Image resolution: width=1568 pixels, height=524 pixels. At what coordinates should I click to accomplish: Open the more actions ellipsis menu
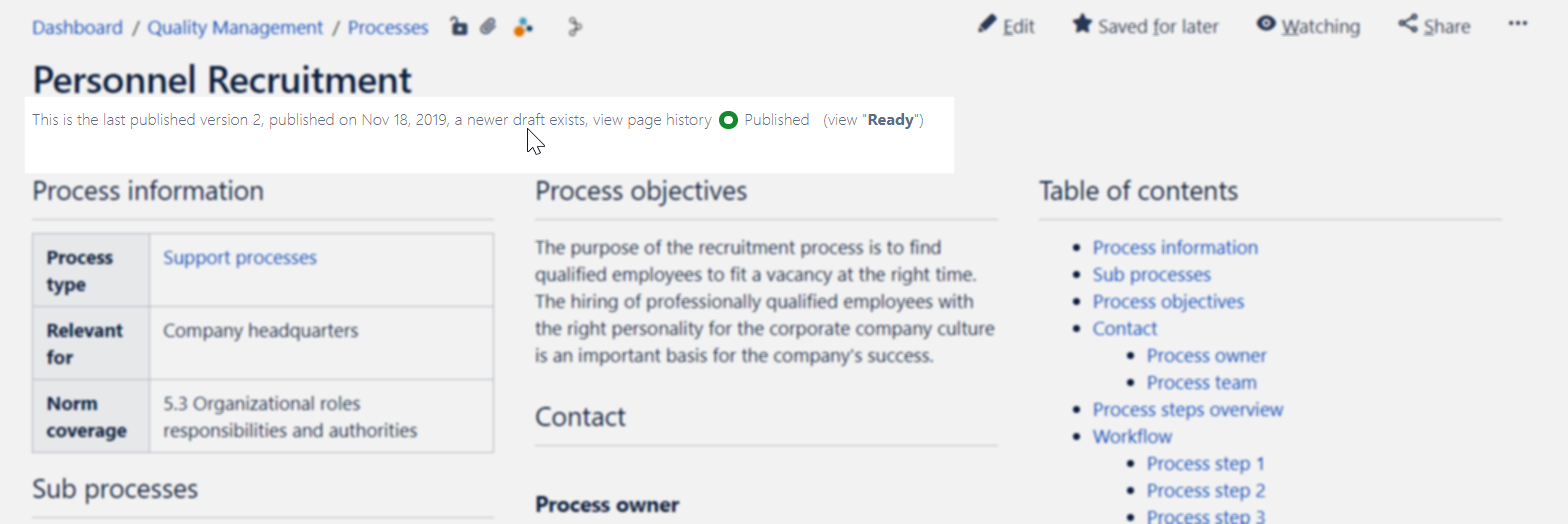[1518, 24]
